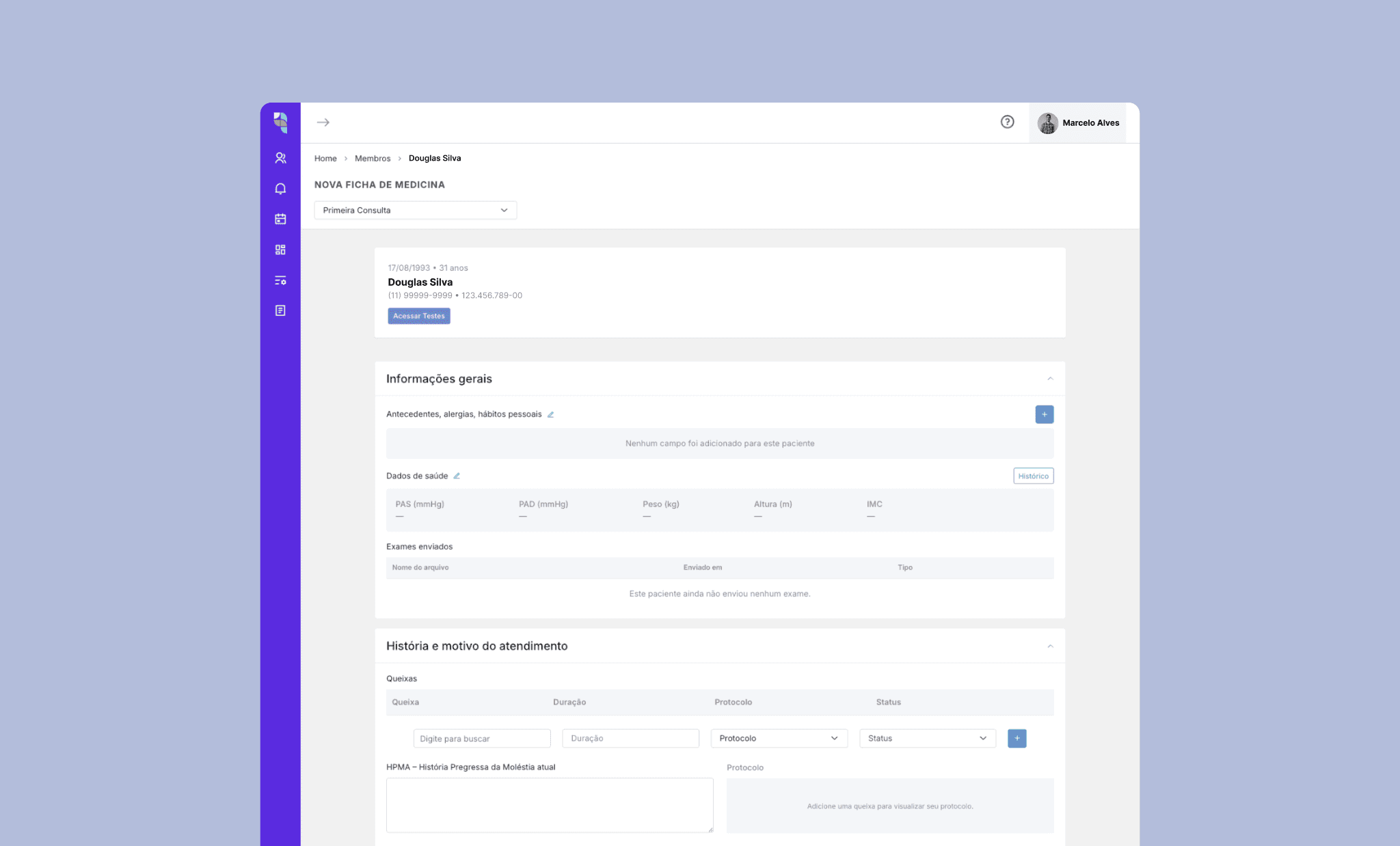Click the help question mark icon
Image resolution: width=1400 pixels, height=846 pixels.
pos(1007,122)
